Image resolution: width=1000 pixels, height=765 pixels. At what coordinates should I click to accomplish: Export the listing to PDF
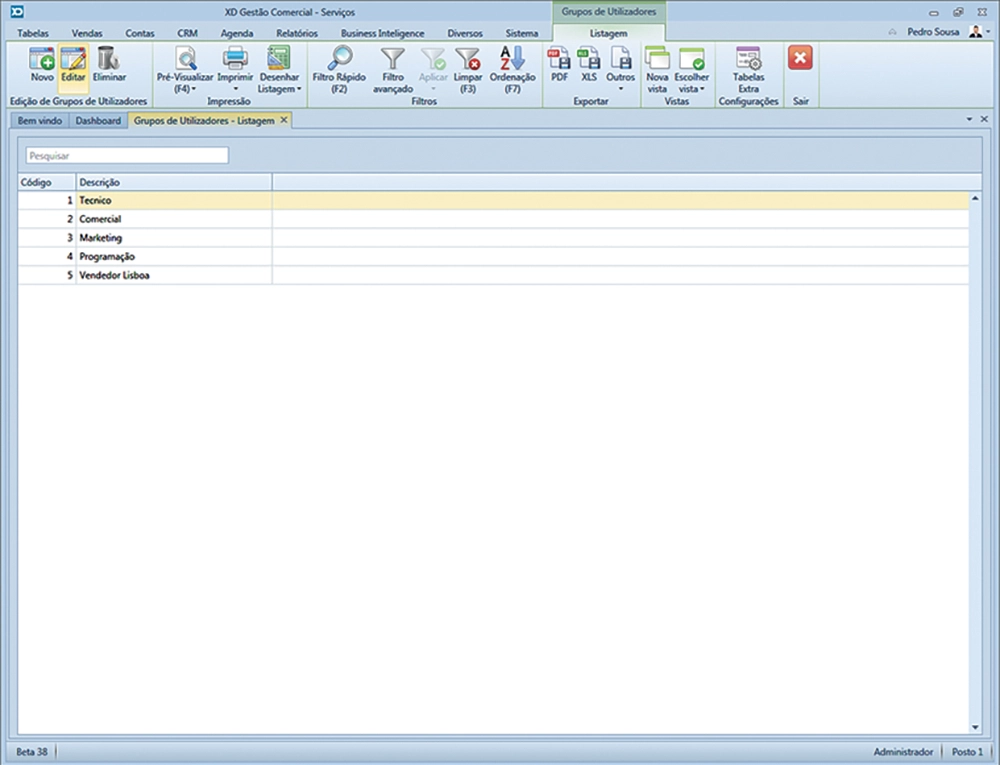559,60
